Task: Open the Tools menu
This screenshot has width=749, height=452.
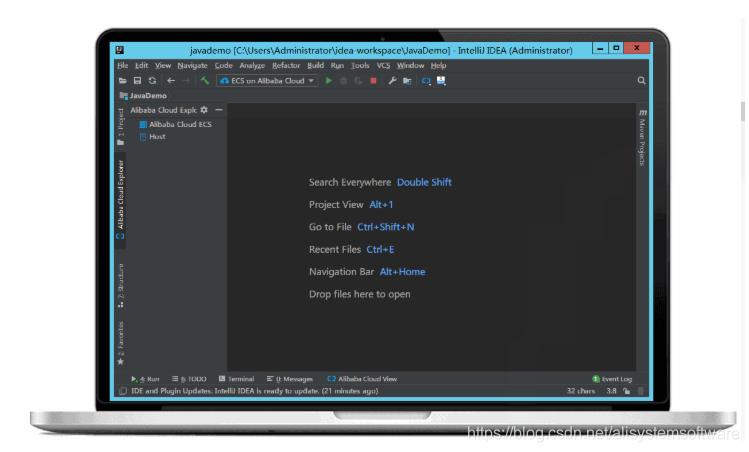Action: click(360, 65)
